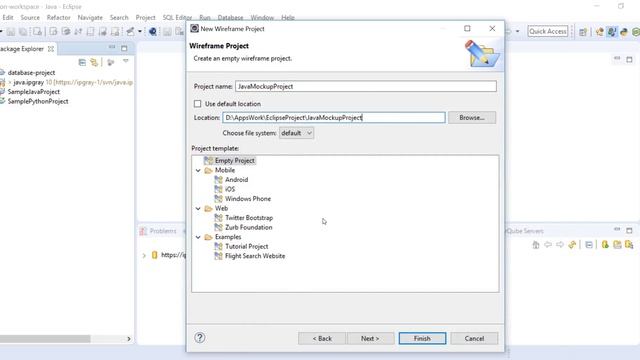Click the Collapse All icon in Package Explorer

point(82,62)
